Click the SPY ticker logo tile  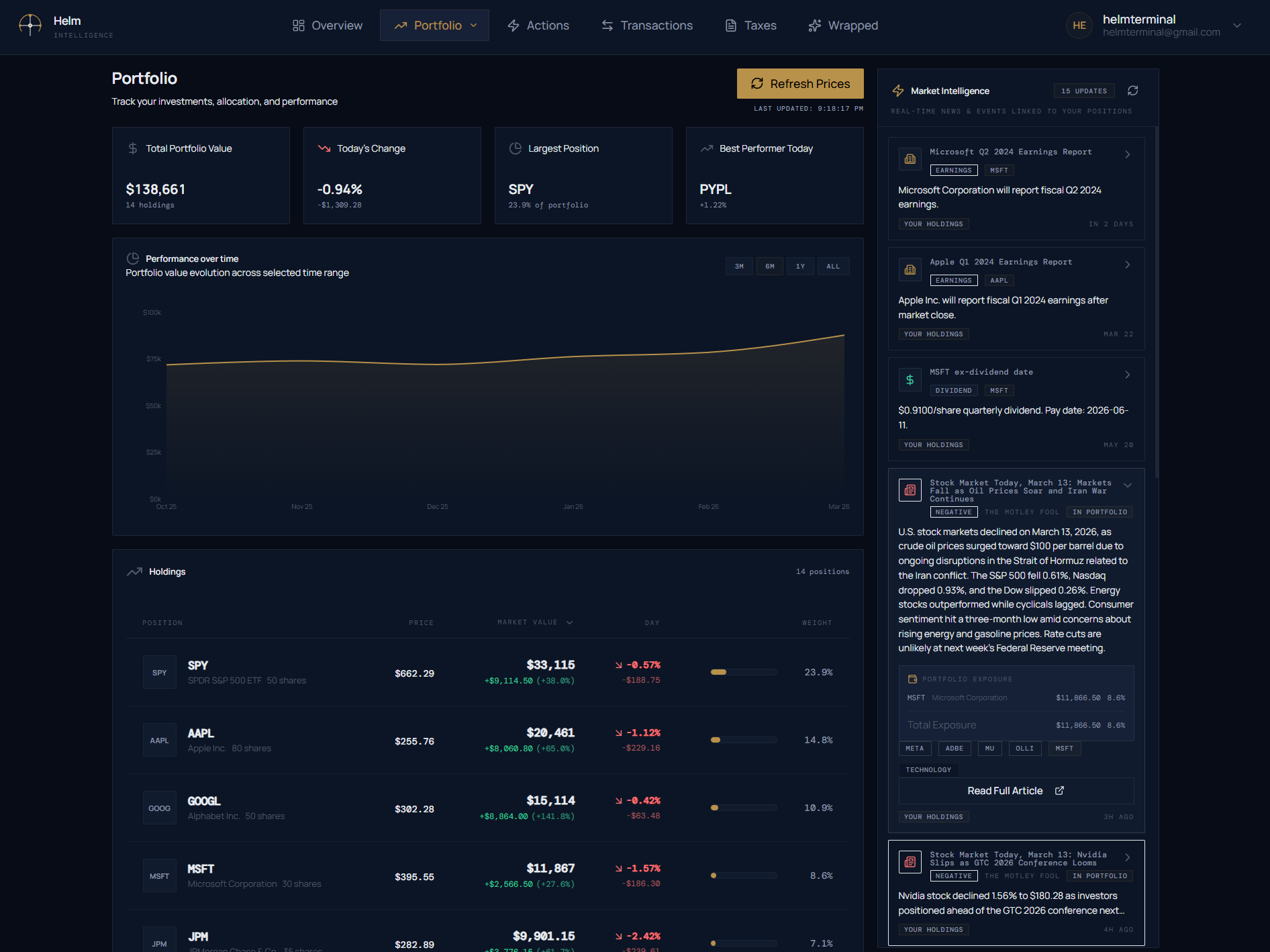pyautogui.click(x=160, y=673)
